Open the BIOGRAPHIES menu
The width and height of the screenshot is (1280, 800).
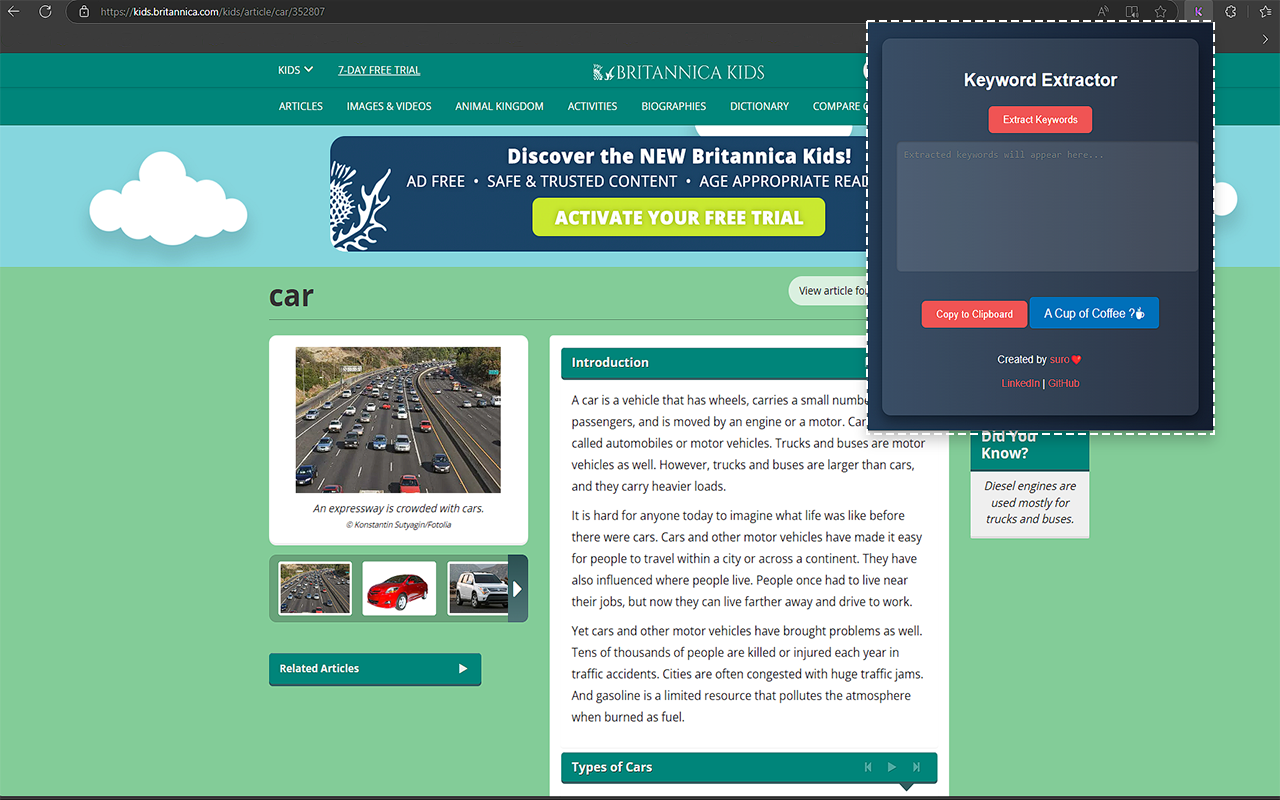point(674,106)
